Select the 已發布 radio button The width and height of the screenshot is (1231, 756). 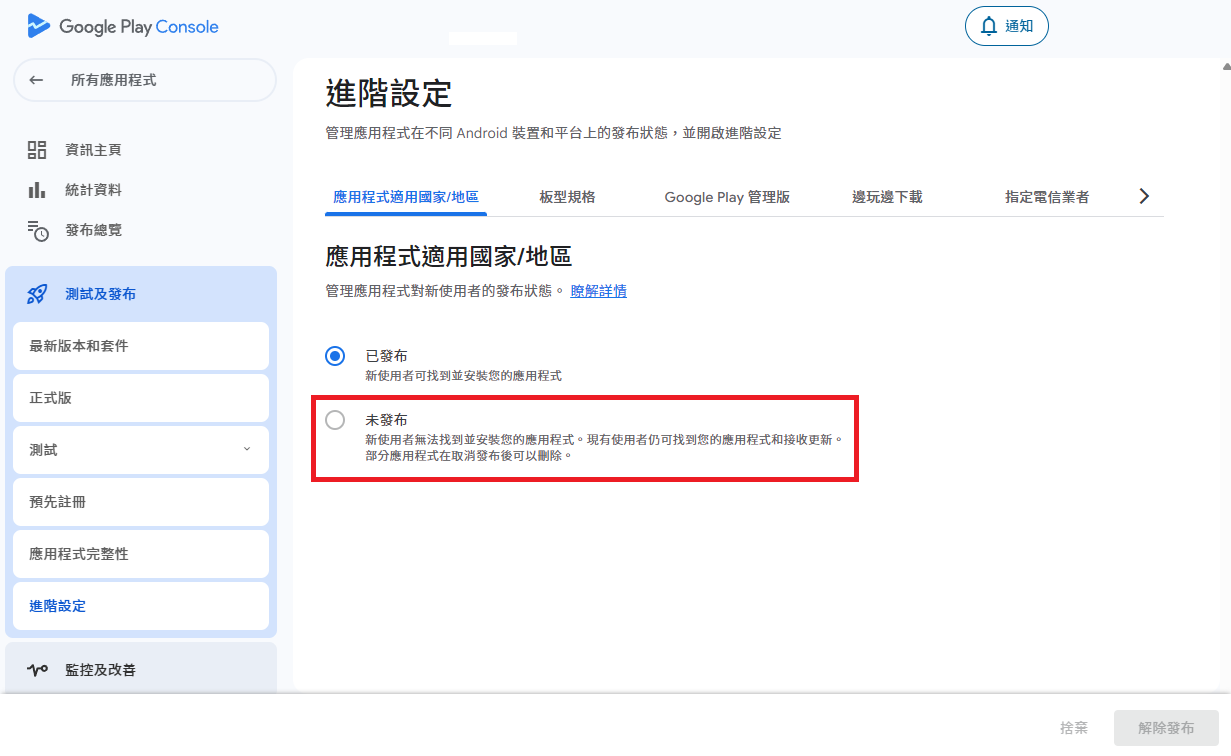pyautogui.click(x=334, y=355)
